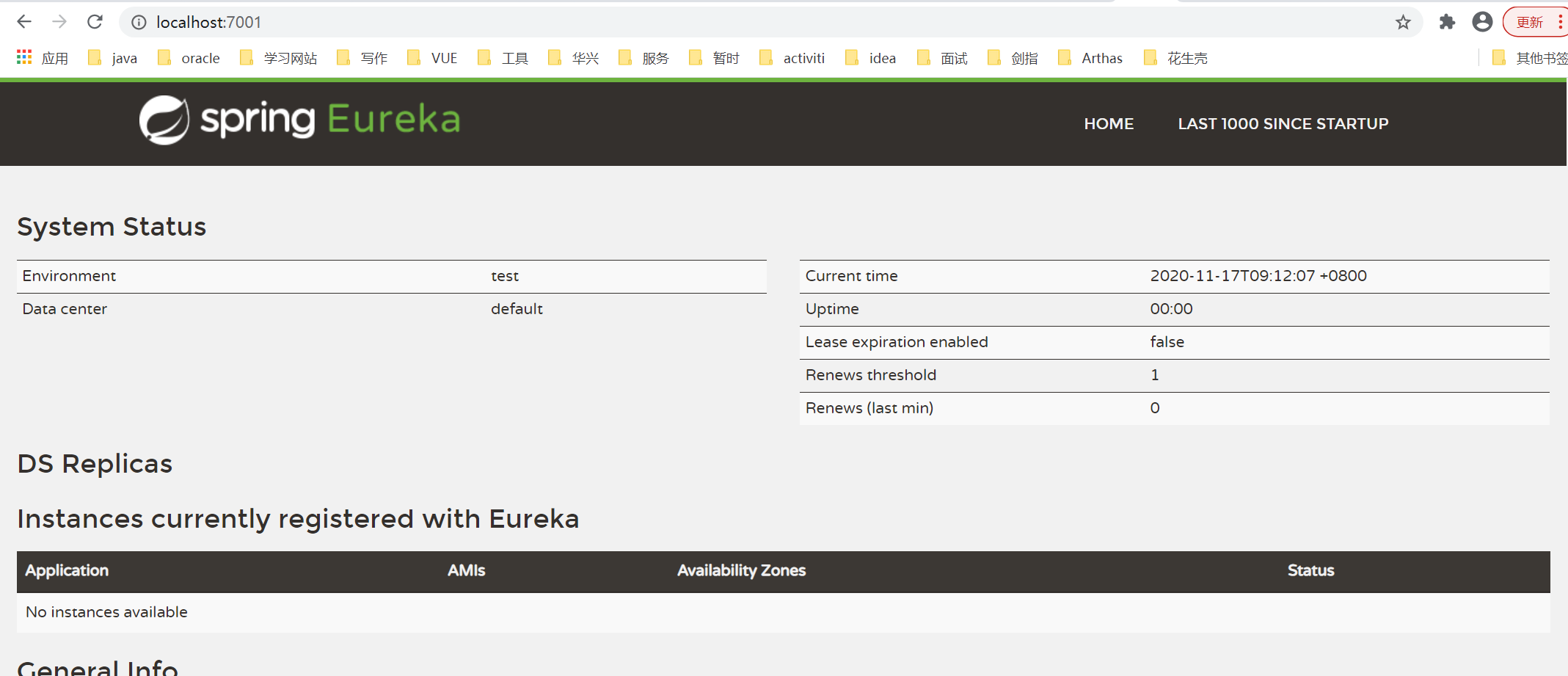Open the 应用 apps grid shortcut

(42, 58)
